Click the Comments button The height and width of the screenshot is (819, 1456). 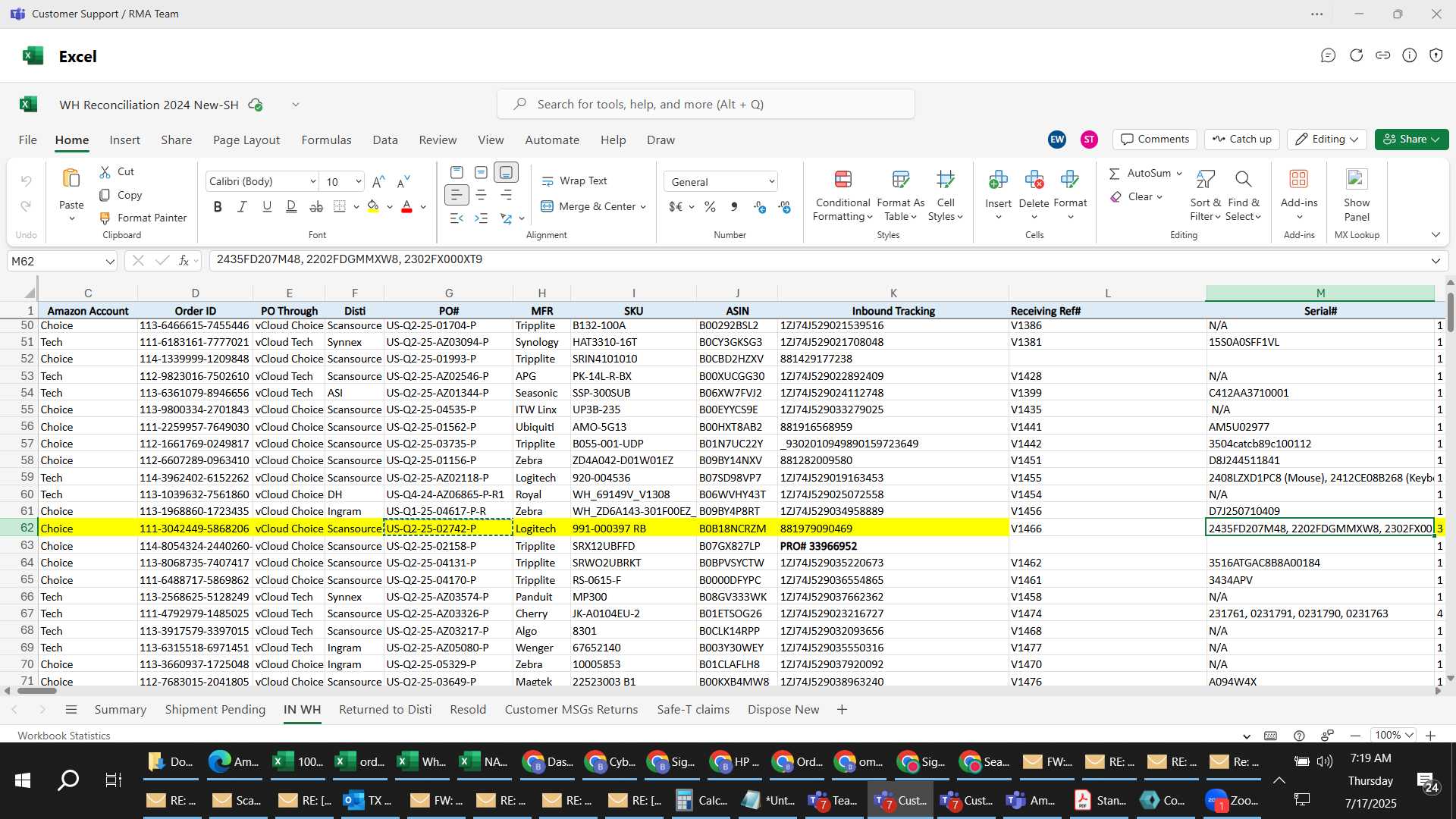point(1155,140)
